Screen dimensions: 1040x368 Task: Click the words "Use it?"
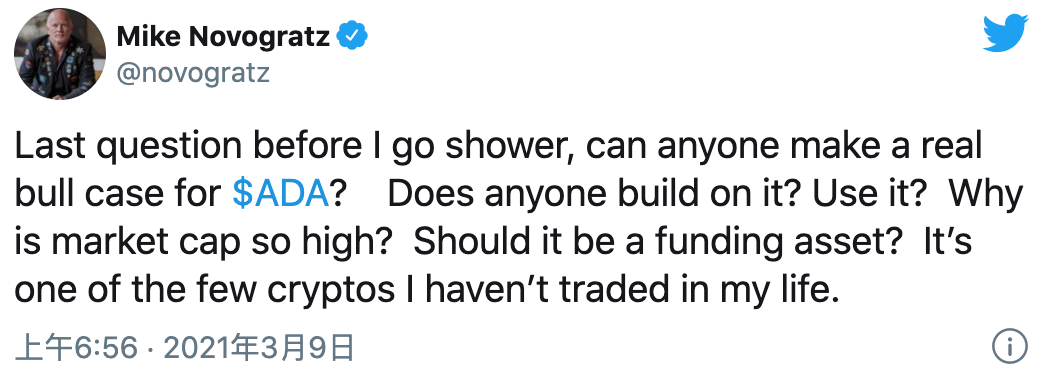point(872,195)
